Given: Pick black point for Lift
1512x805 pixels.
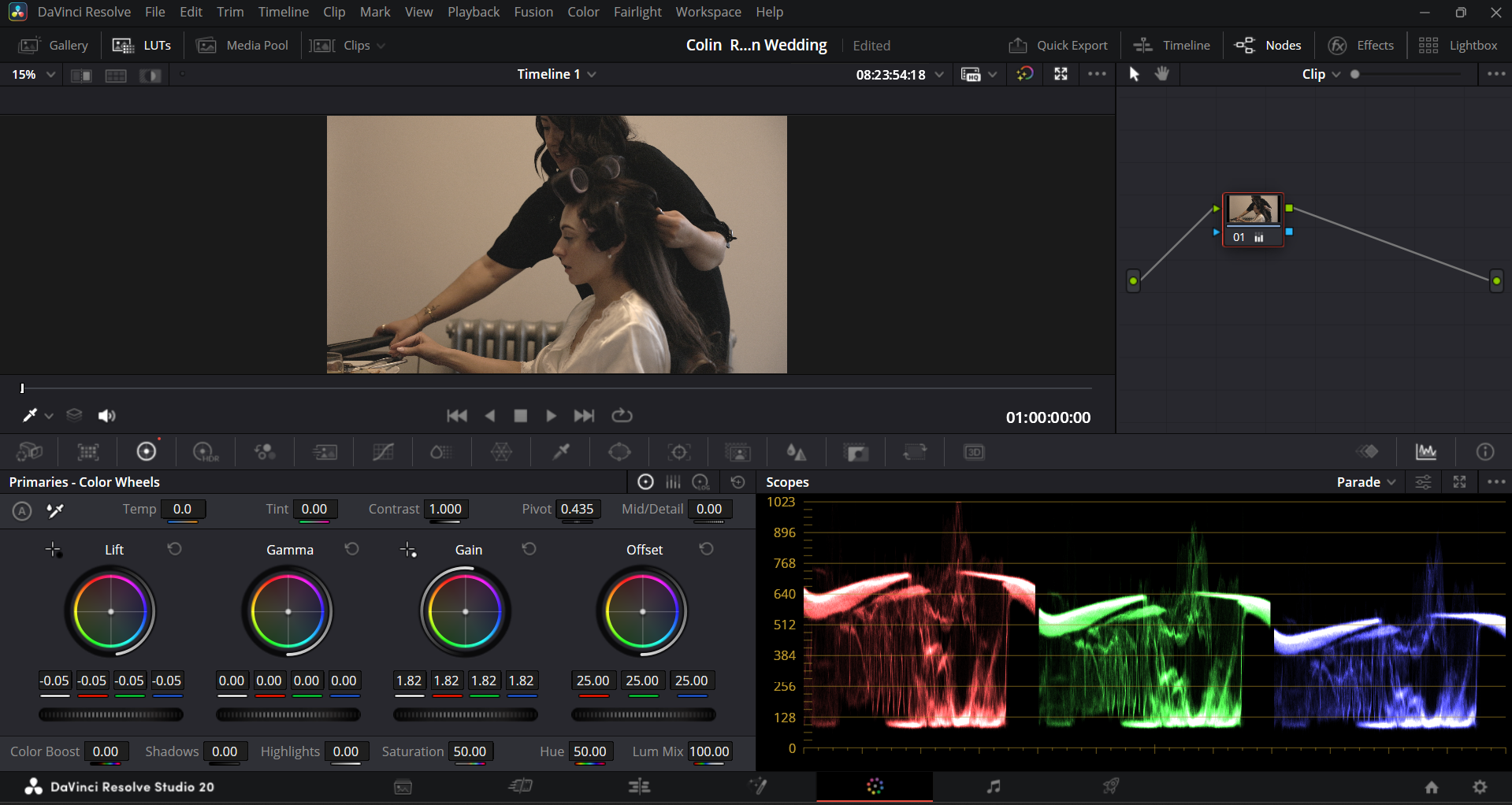Looking at the screenshot, I should [53, 550].
